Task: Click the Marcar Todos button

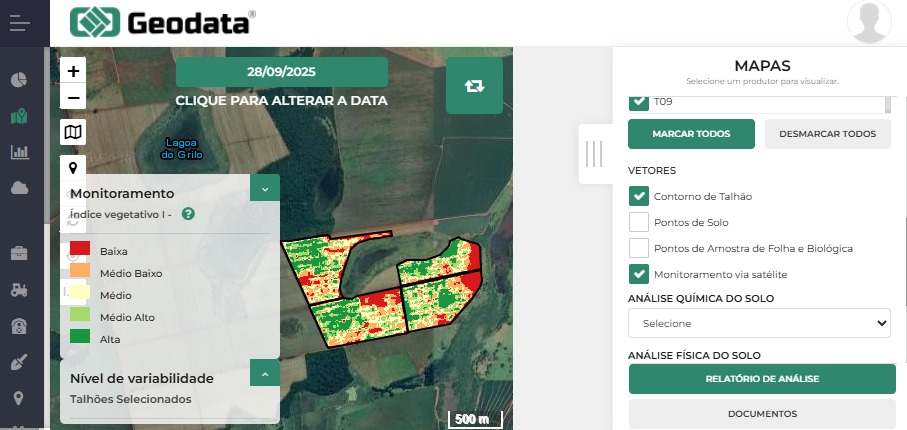Action: click(x=691, y=134)
